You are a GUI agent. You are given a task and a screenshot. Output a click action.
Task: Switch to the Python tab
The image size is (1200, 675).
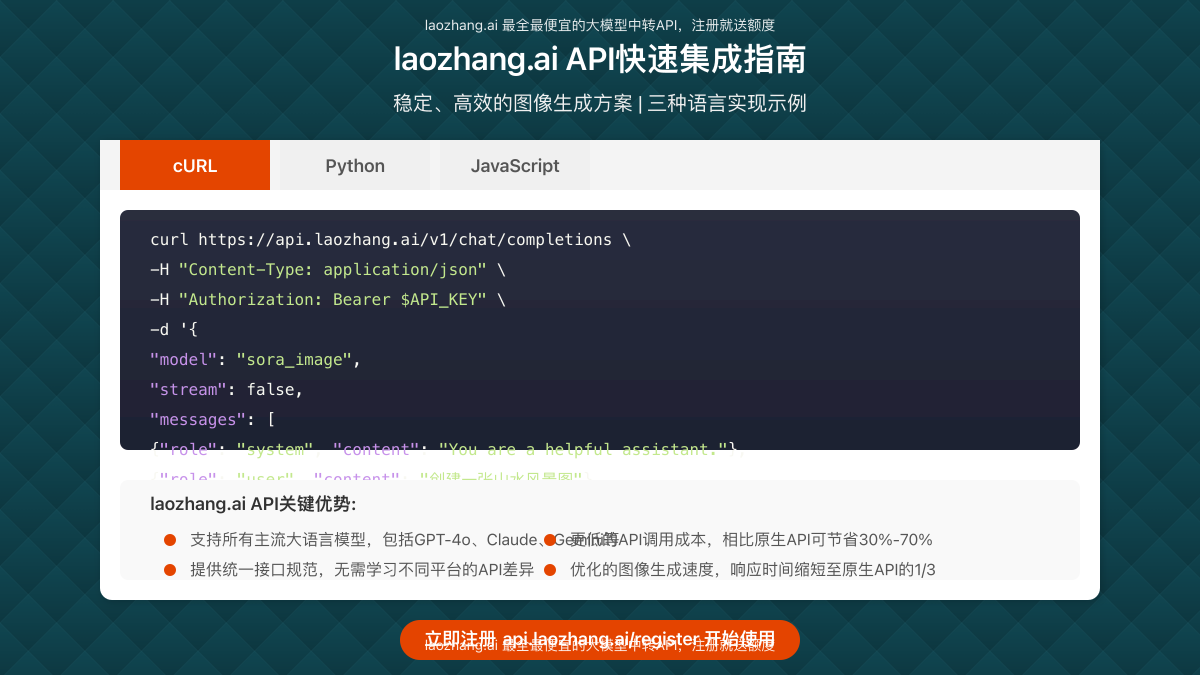click(x=355, y=165)
